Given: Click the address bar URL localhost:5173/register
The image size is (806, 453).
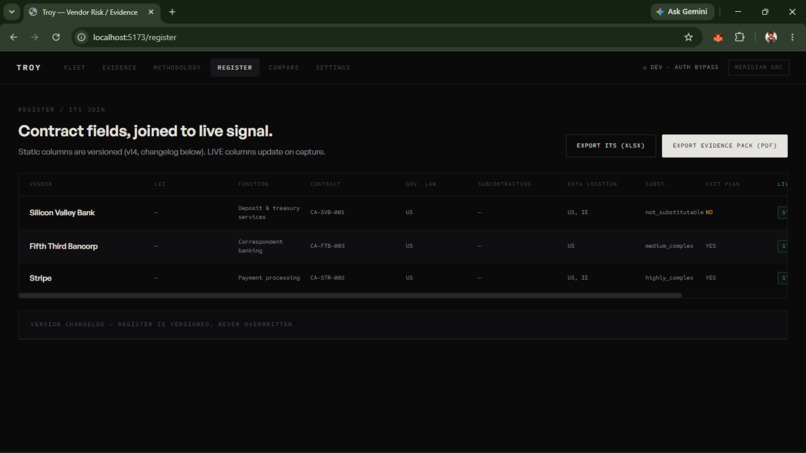Looking at the screenshot, I should click(135, 37).
